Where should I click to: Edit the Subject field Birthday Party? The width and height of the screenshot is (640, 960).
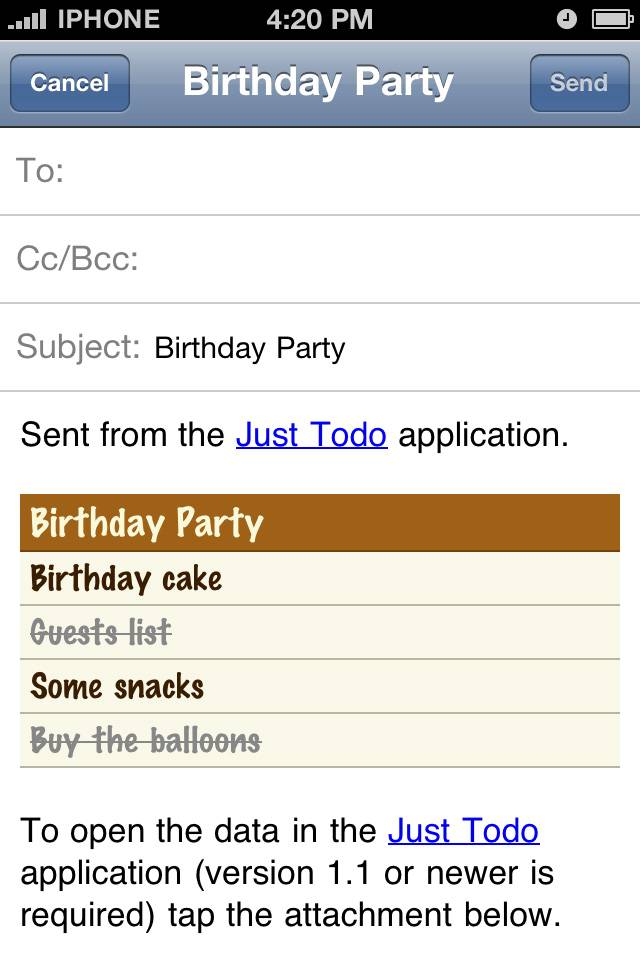[x=320, y=347]
